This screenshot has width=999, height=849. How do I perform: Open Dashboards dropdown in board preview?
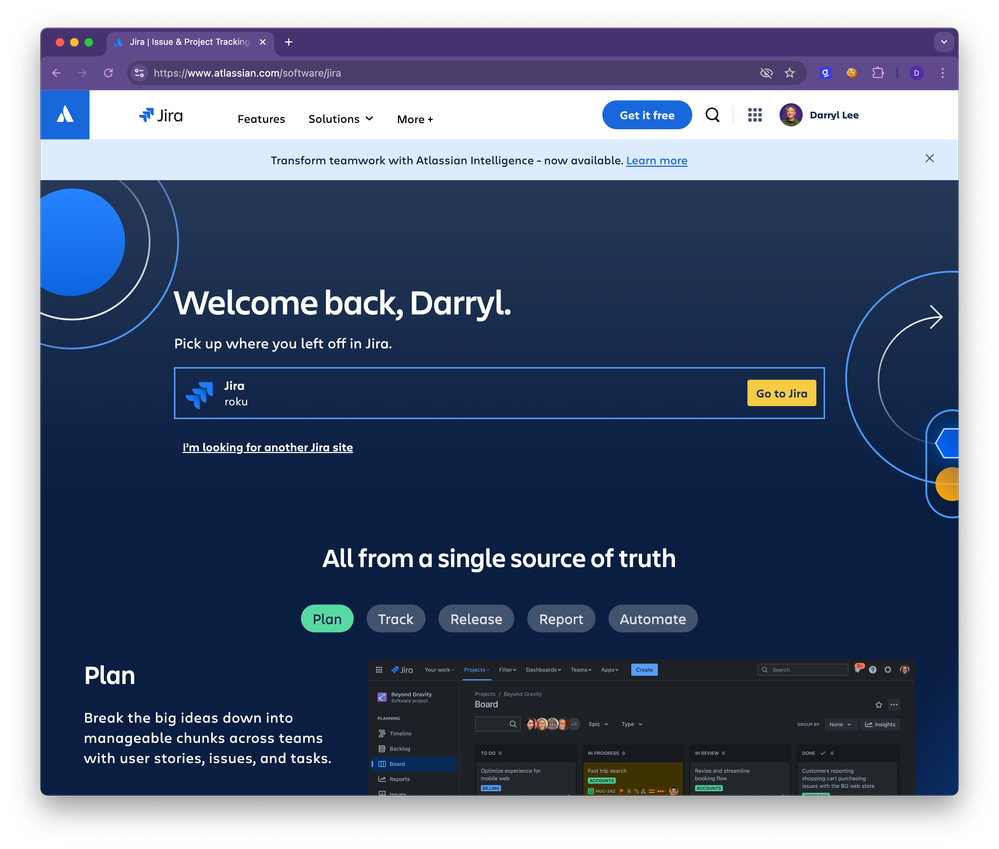pos(543,670)
